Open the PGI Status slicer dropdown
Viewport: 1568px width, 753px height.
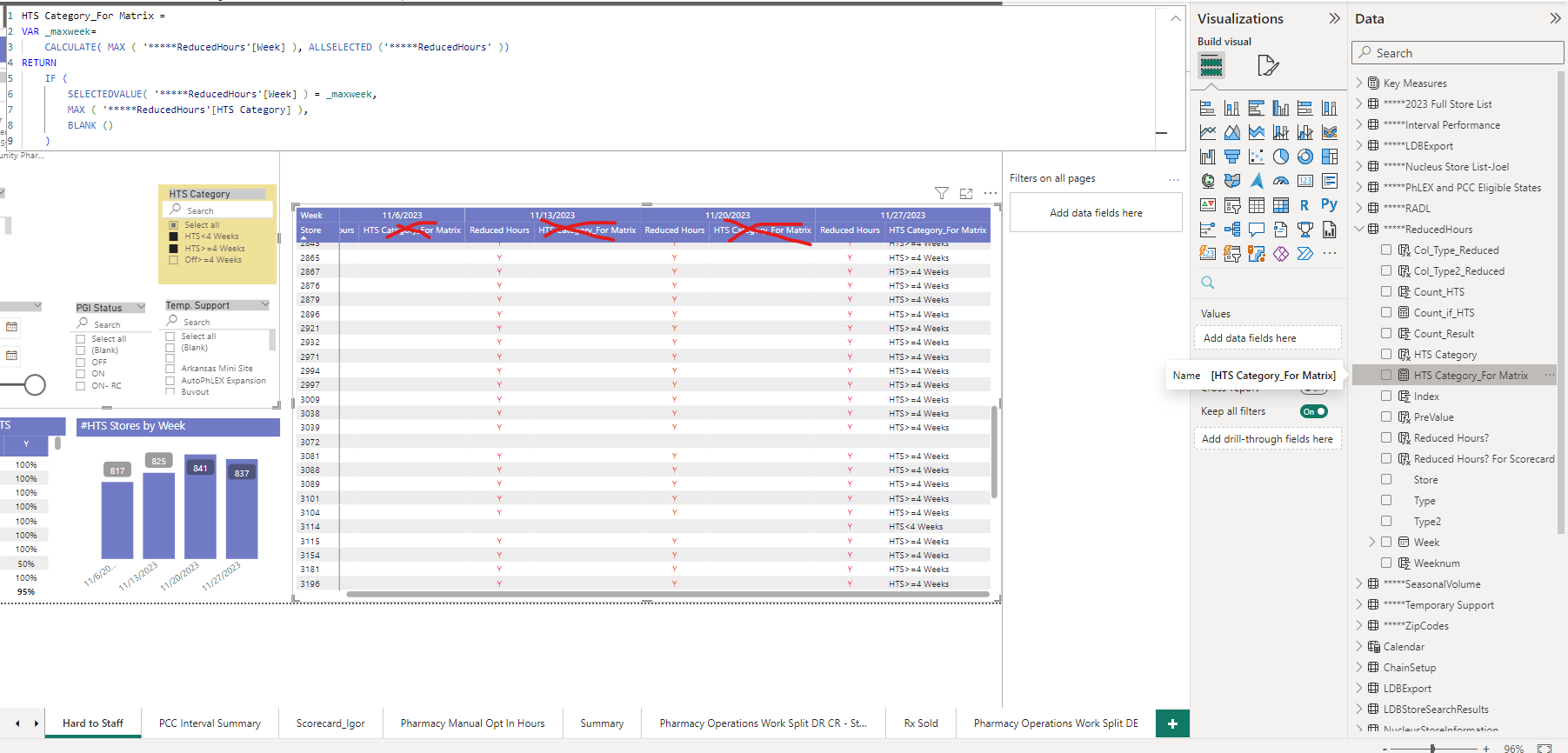tap(141, 307)
